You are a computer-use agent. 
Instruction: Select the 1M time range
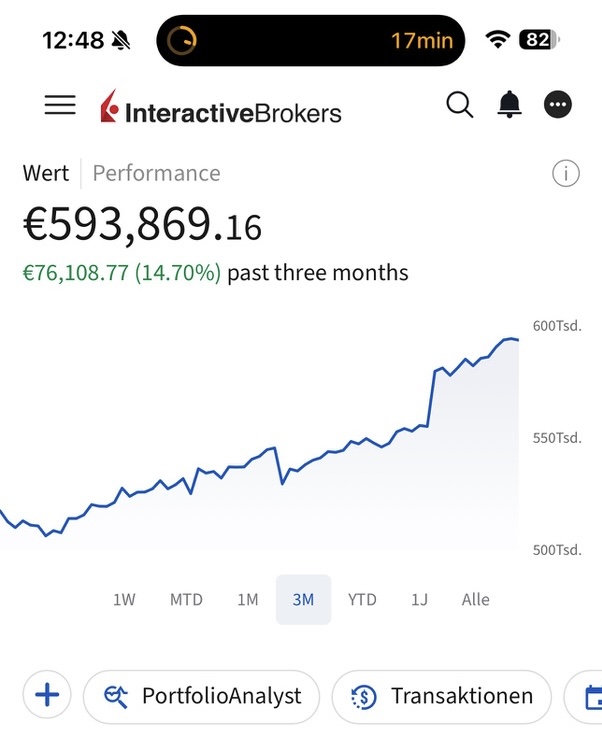(x=248, y=599)
